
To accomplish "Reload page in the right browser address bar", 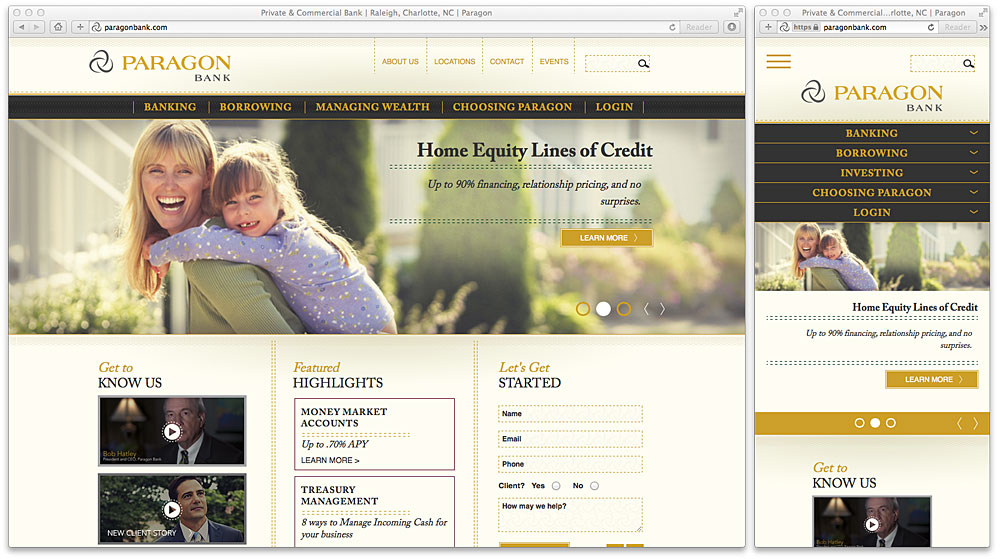I will coord(930,27).
